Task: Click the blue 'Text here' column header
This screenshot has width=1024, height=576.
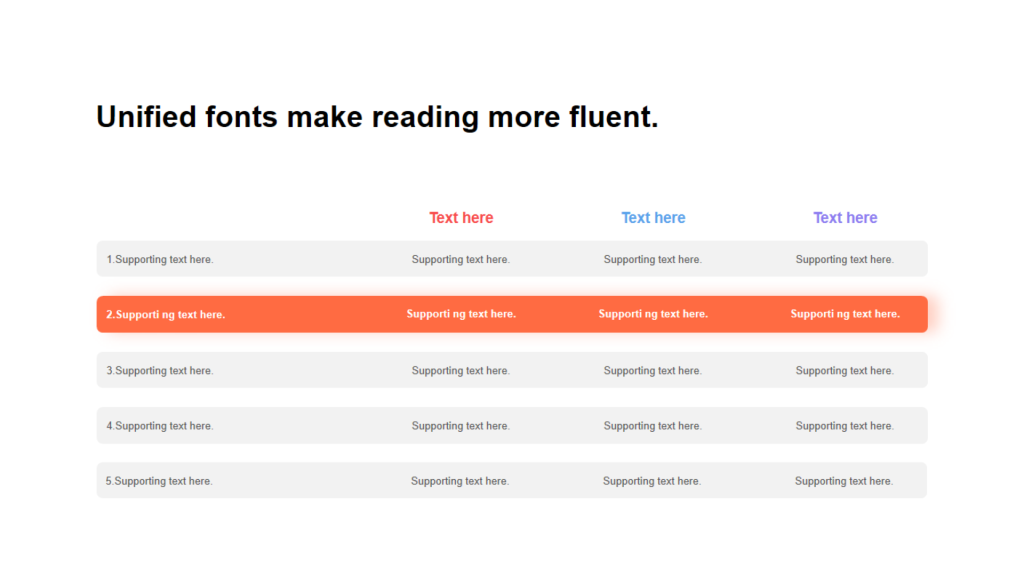Action: 653,217
